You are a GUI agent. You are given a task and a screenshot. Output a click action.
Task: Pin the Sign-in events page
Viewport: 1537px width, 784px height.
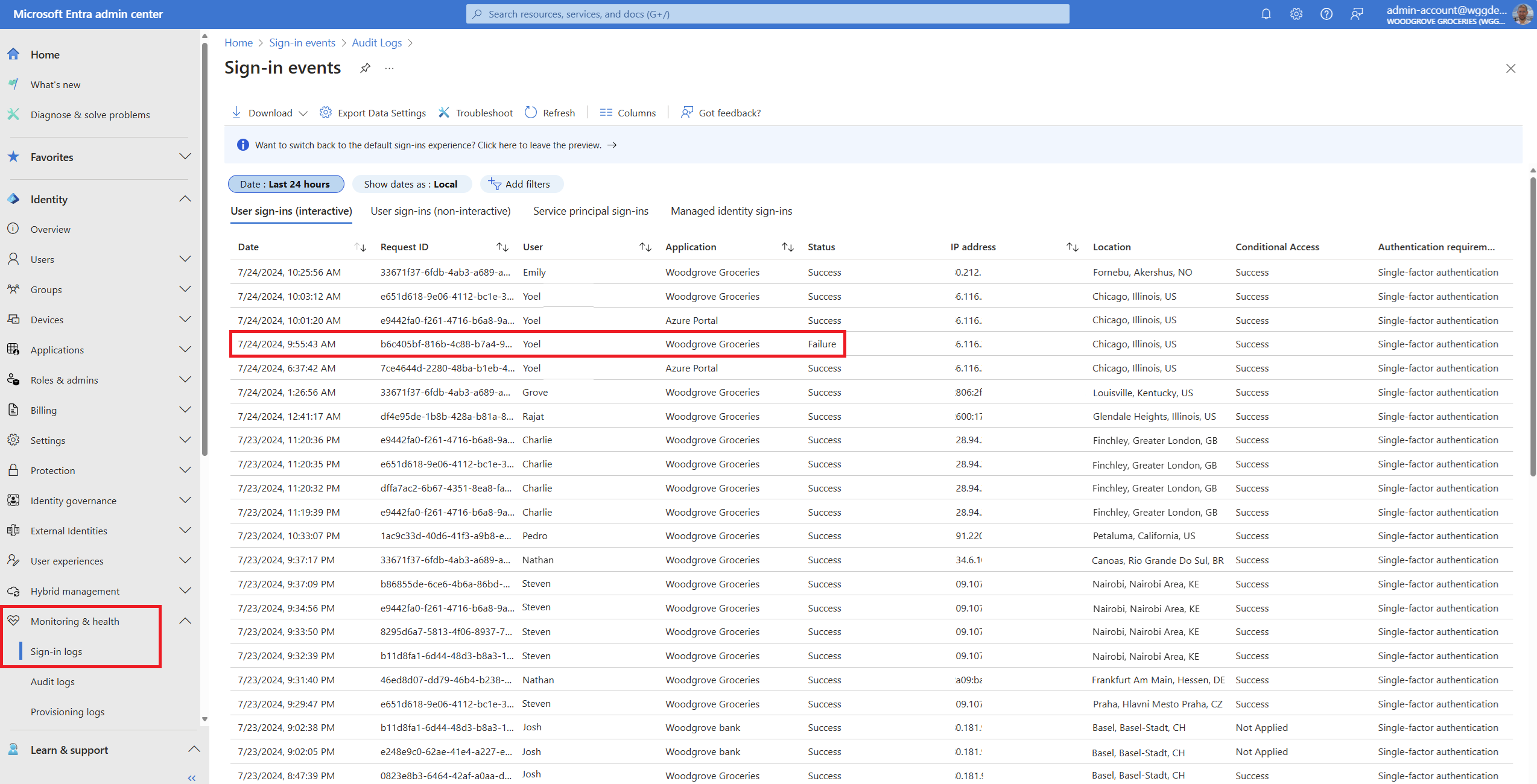(x=365, y=68)
